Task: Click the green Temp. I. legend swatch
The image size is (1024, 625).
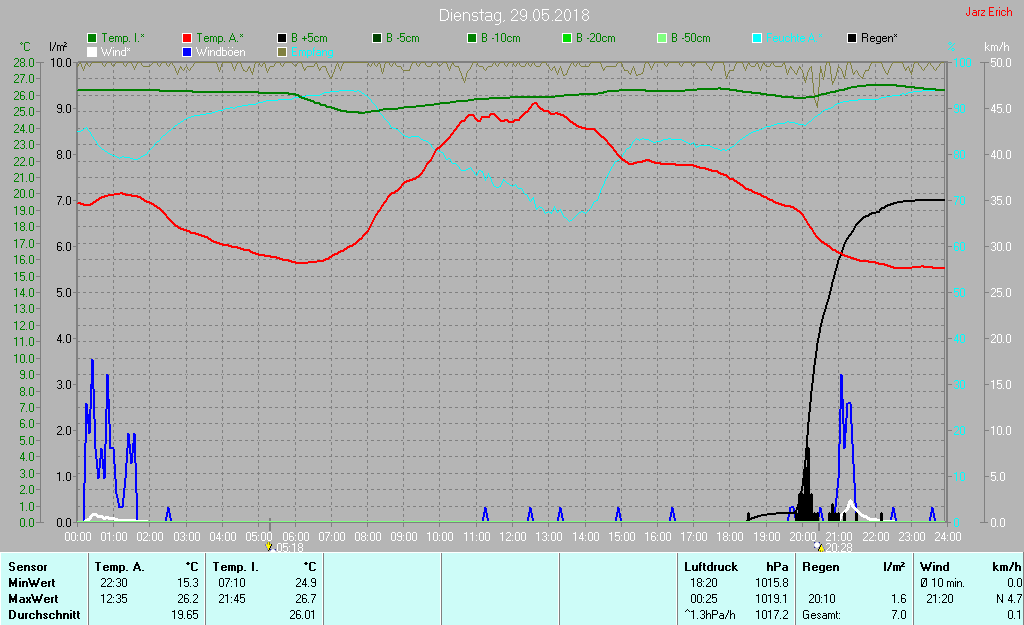Action: (93, 38)
